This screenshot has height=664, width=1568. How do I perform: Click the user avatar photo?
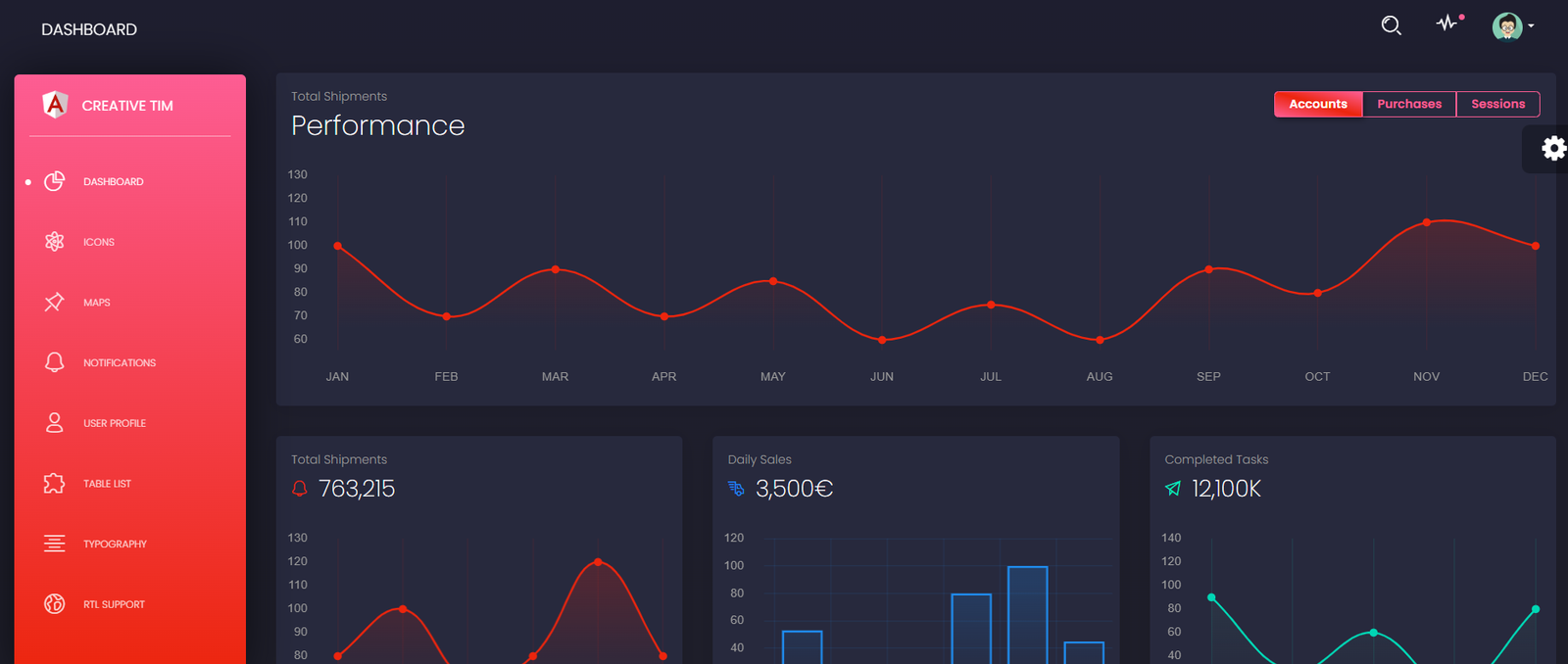tap(1507, 26)
